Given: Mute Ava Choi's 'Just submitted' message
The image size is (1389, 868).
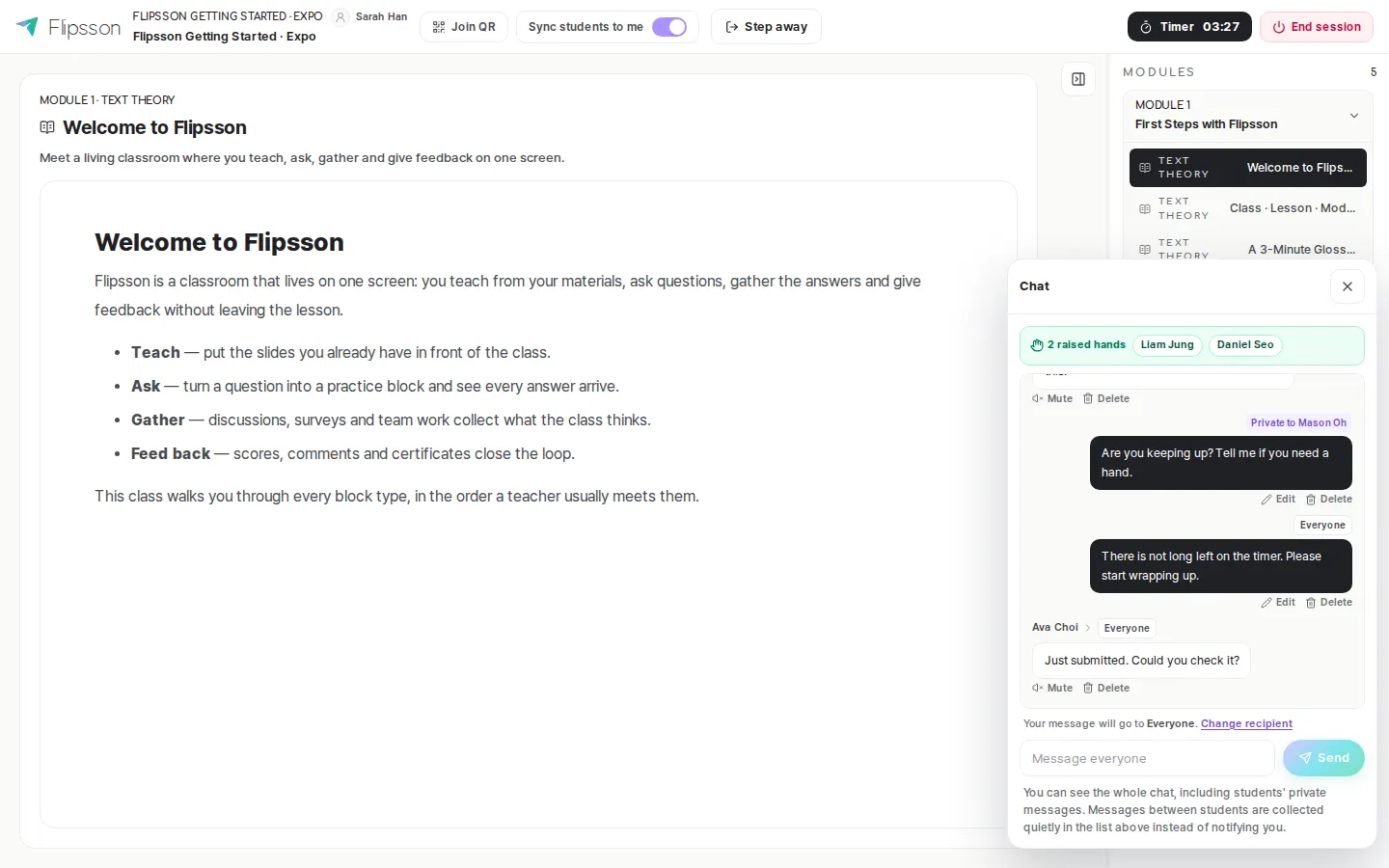Looking at the screenshot, I should click(1052, 689).
